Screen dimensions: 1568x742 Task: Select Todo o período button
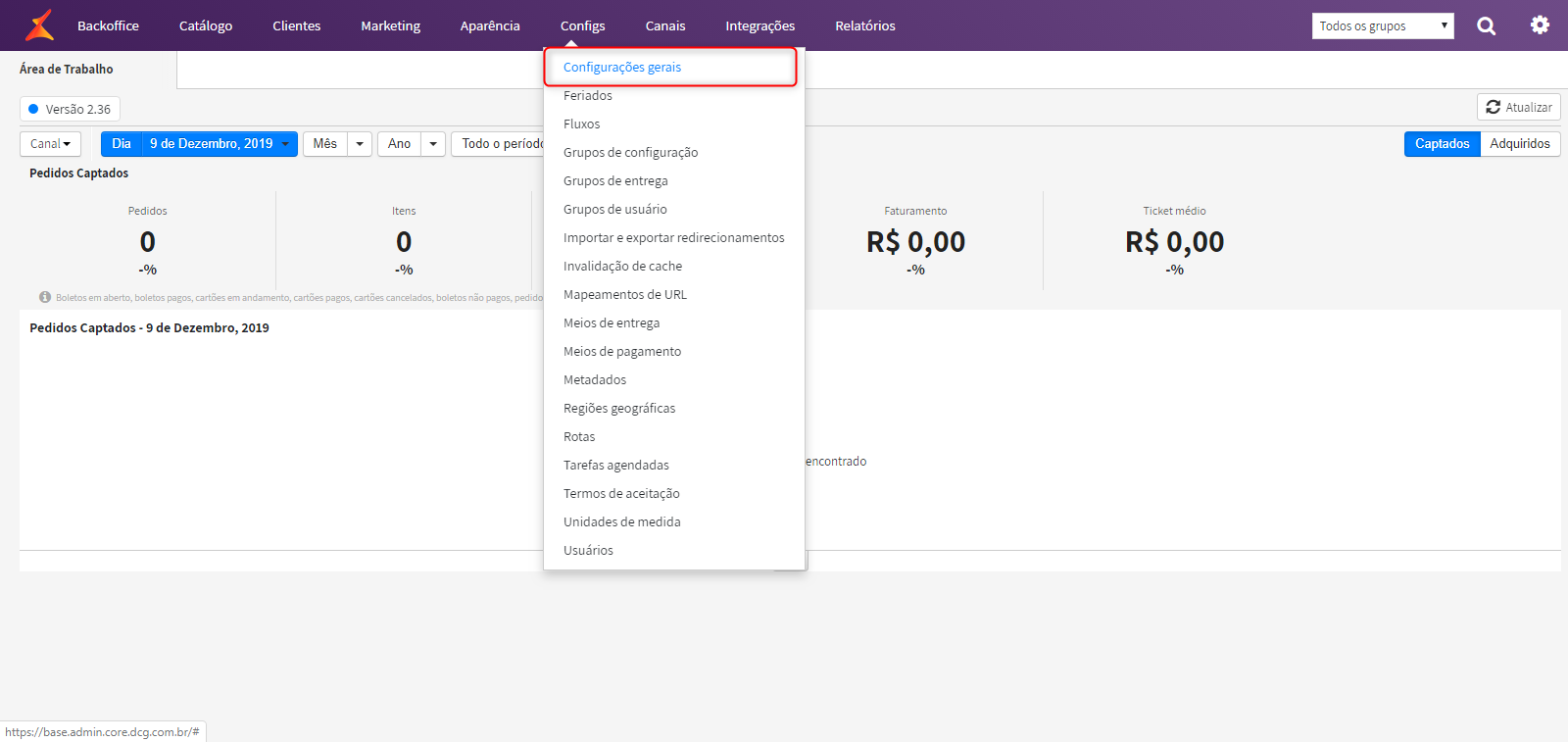tap(498, 144)
